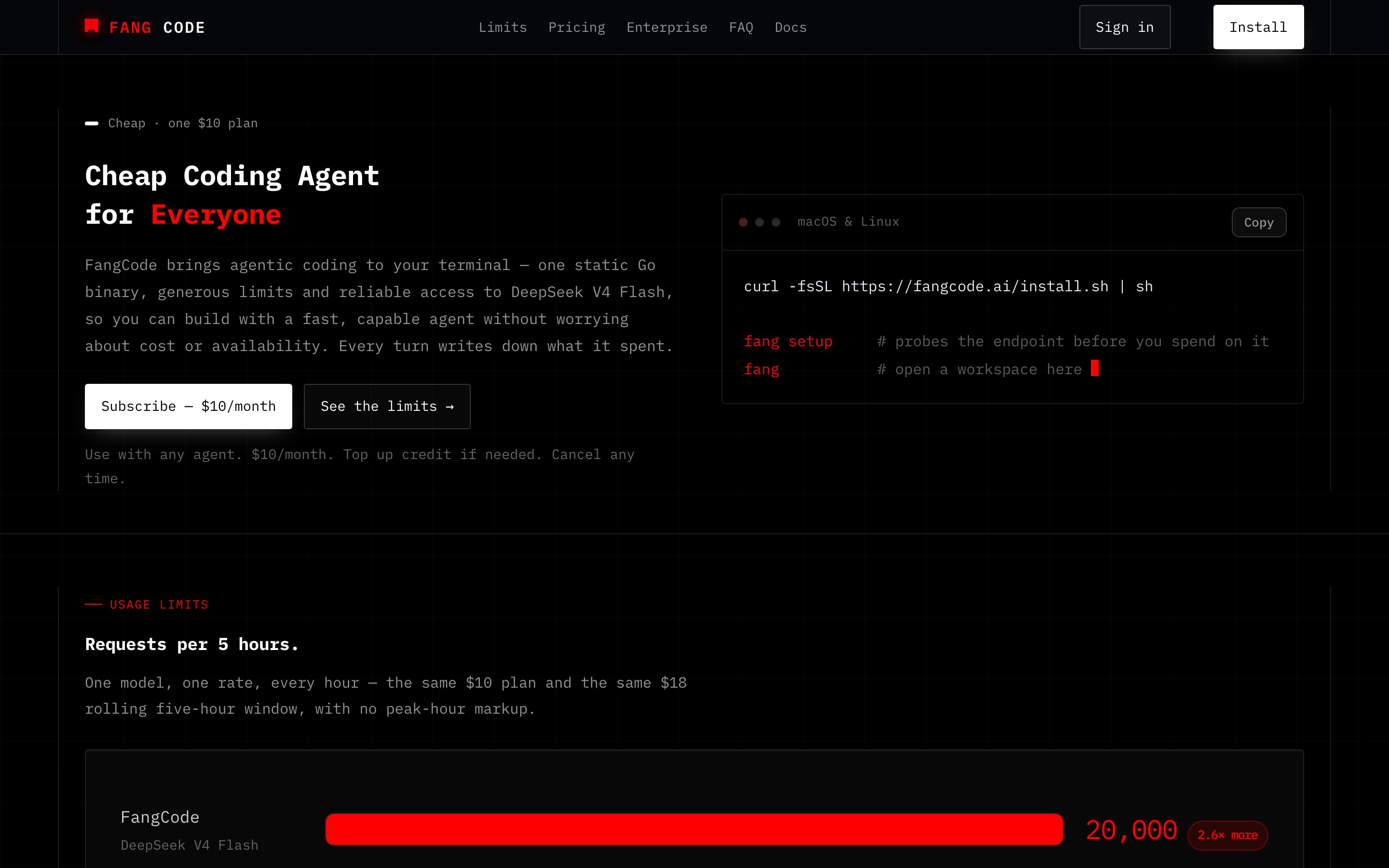
Task: Click the curl install command line
Action: tap(948, 286)
